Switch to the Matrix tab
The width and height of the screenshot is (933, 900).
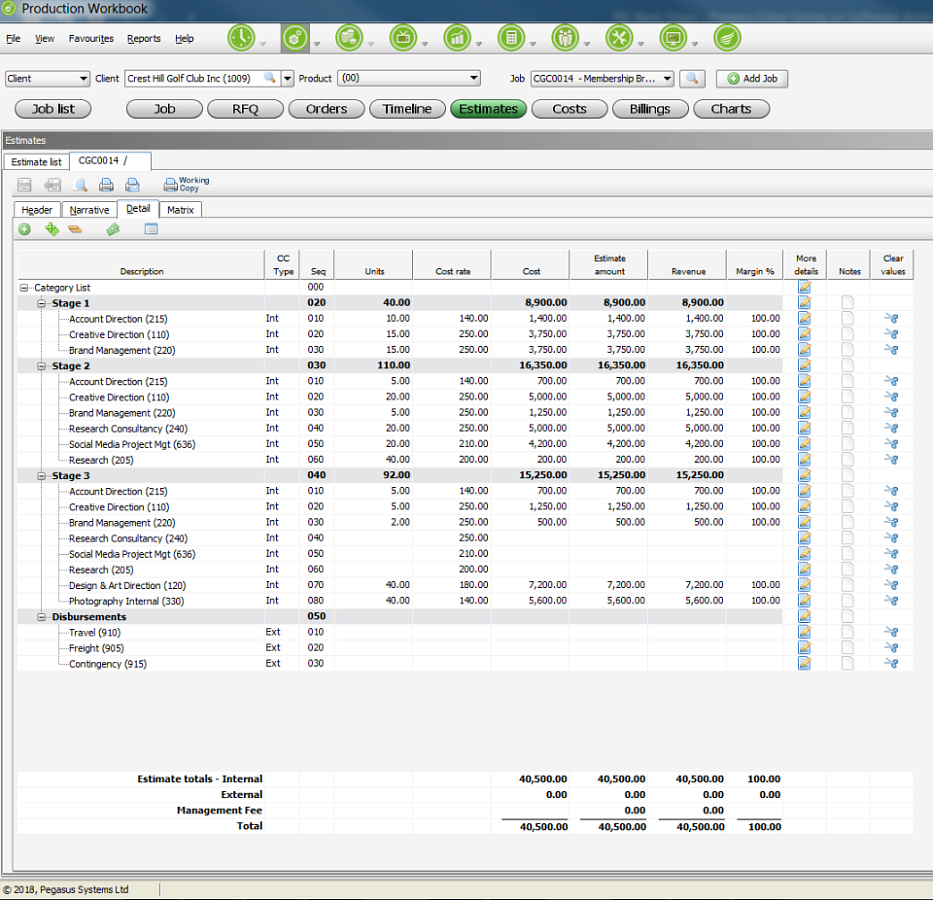tap(180, 210)
